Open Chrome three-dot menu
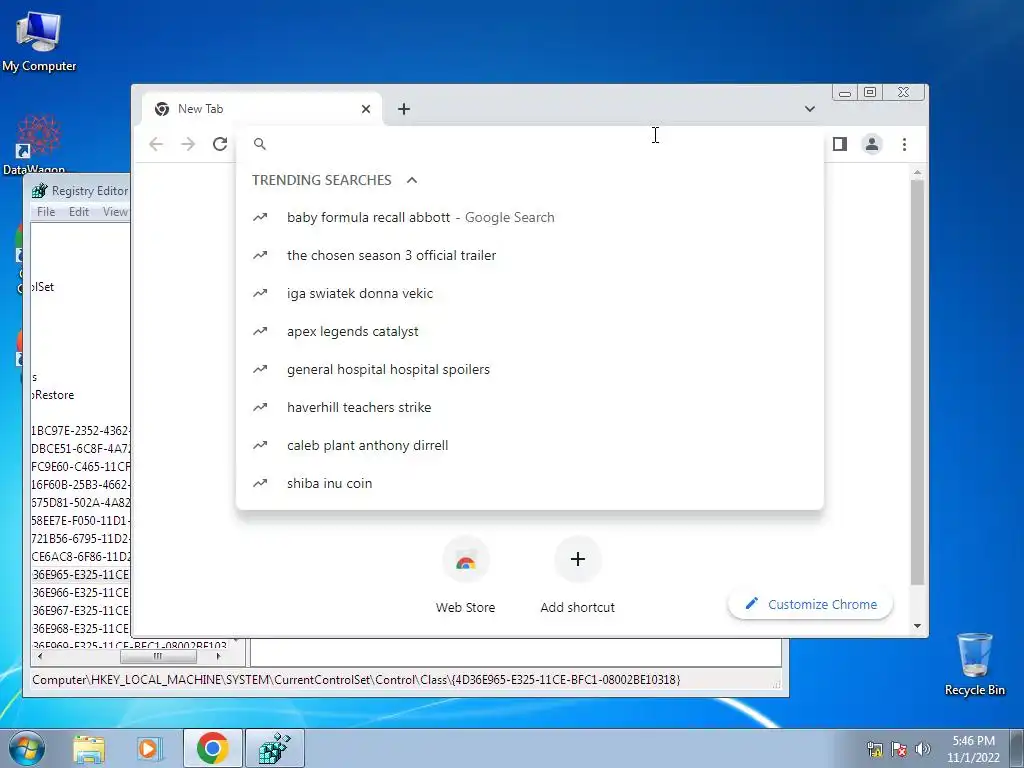 click(904, 144)
